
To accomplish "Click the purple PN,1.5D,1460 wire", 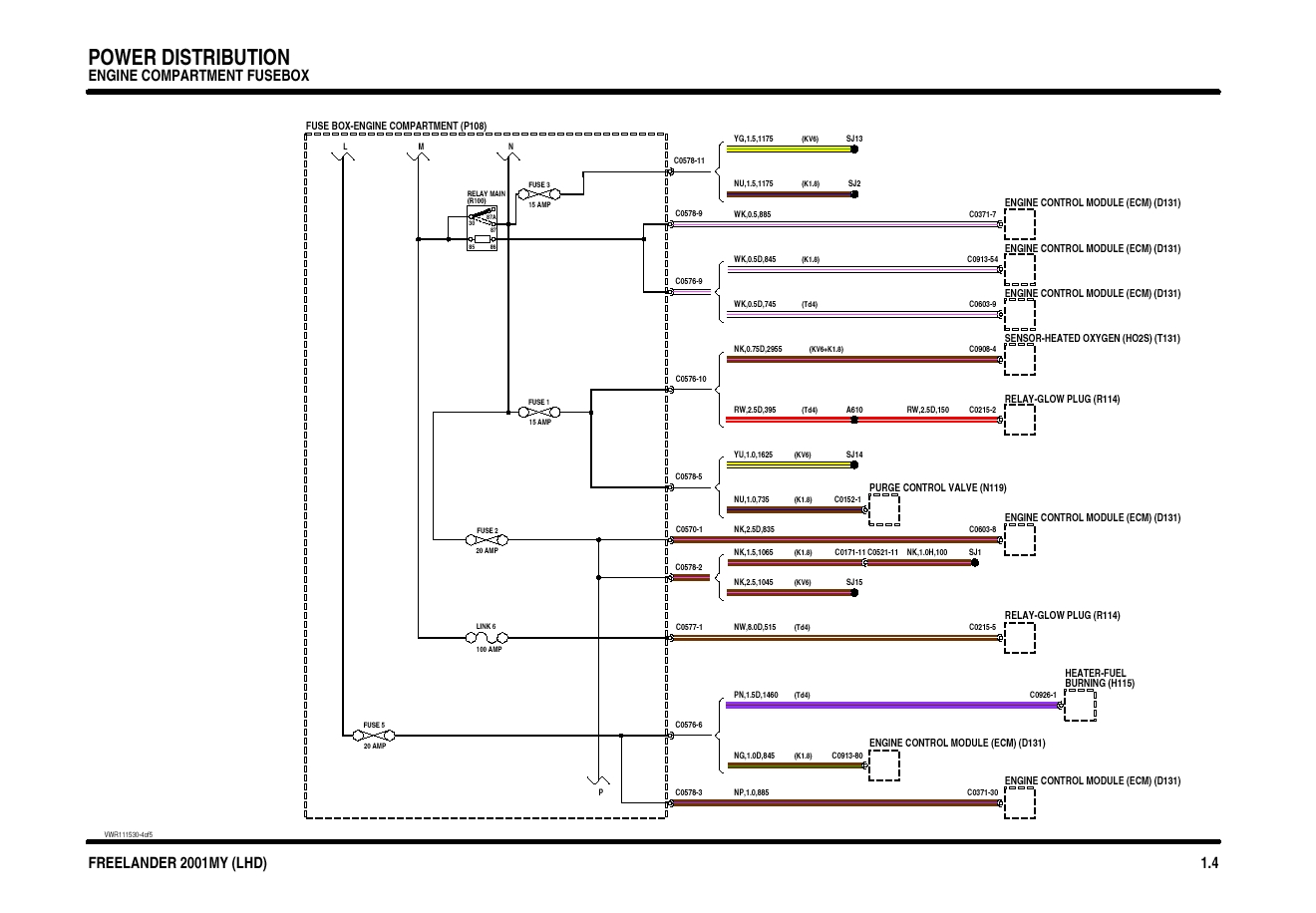I will (887, 706).
